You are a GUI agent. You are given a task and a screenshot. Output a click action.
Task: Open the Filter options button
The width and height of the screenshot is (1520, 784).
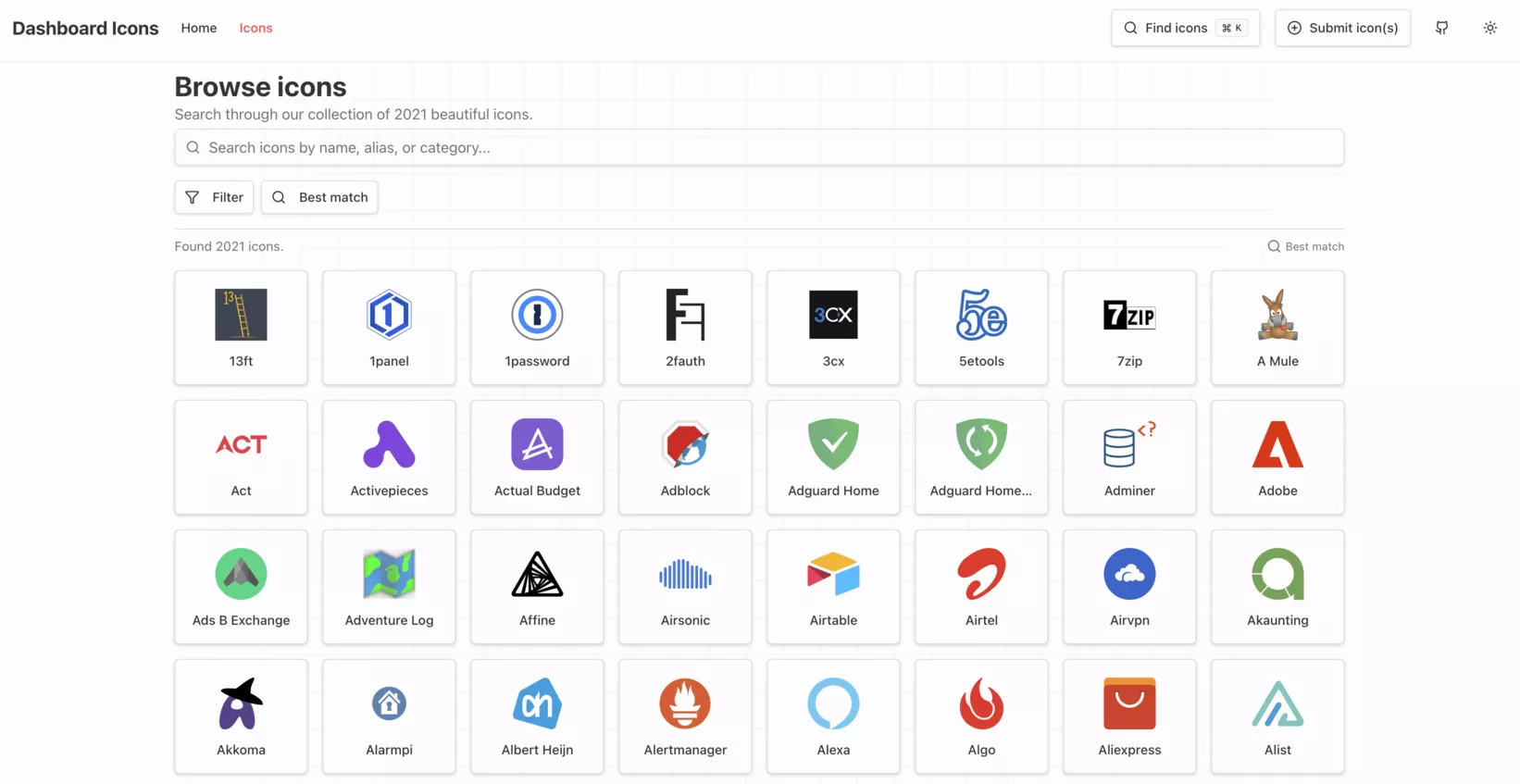pyautogui.click(x=214, y=197)
